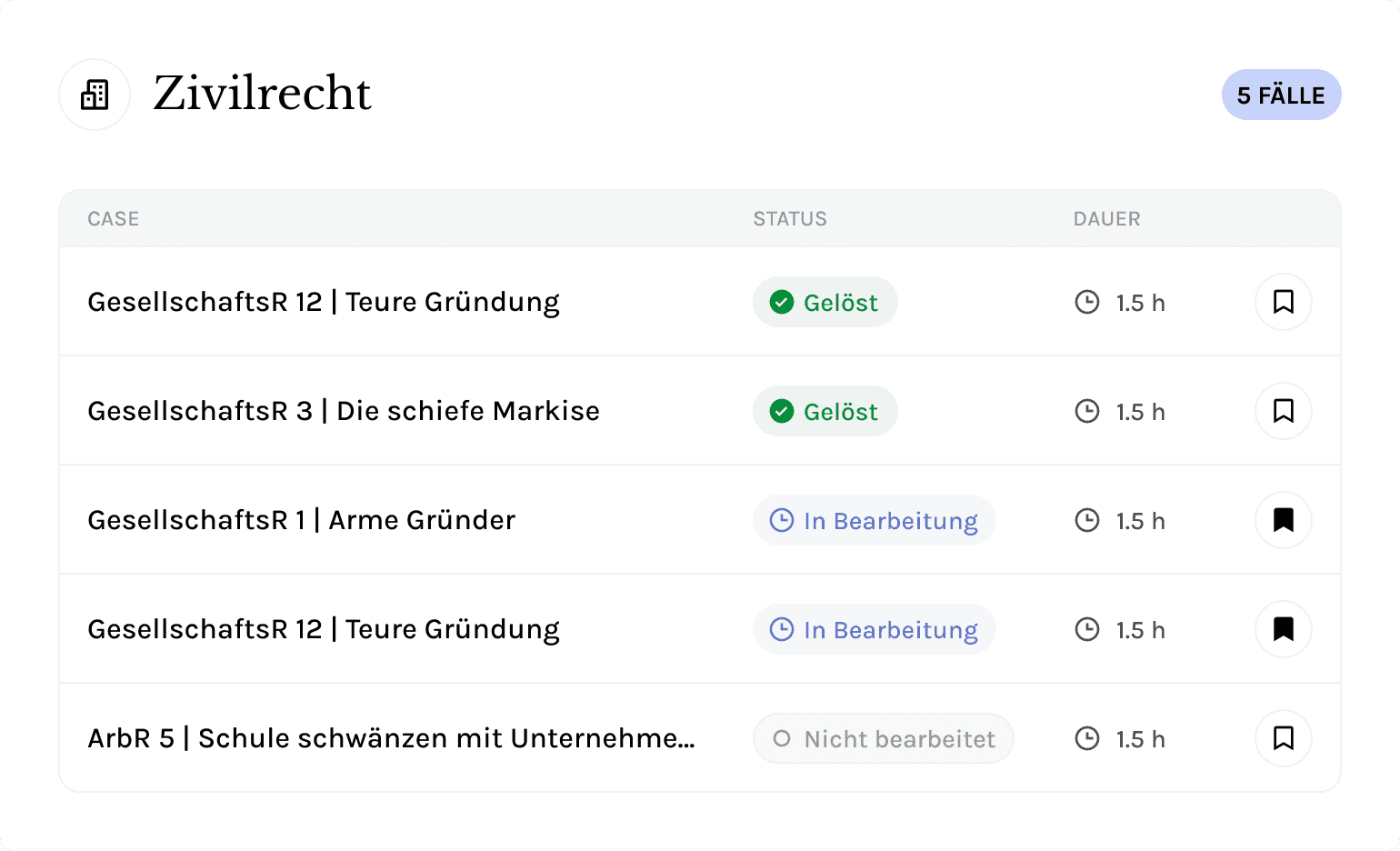
Task: Click the duration clock icon for "Arme Gründer"
Action: click(x=1087, y=520)
